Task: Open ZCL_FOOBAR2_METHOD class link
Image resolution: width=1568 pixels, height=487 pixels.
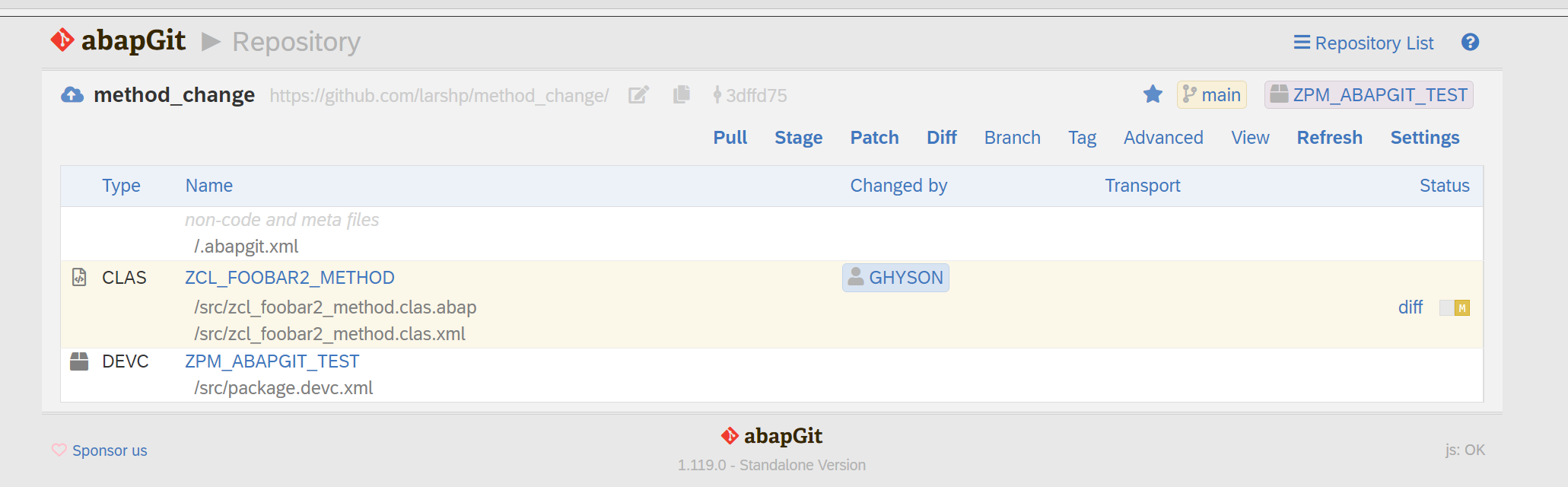Action: [290, 277]
